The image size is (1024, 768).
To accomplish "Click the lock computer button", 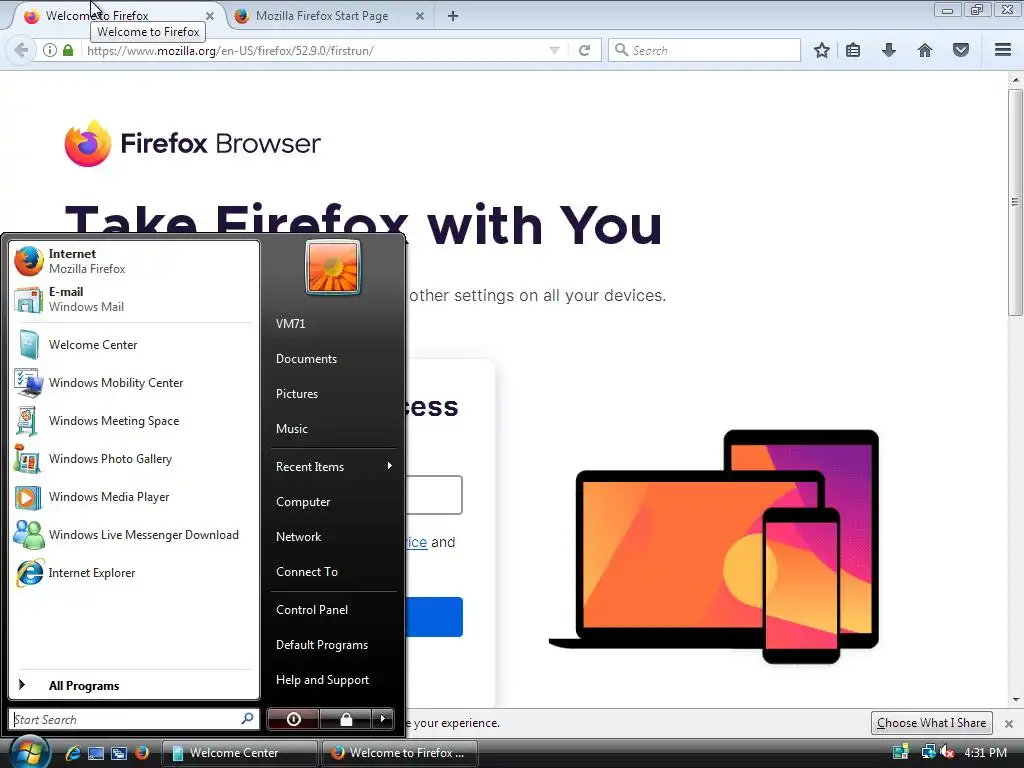I will (x=345, y=719).
